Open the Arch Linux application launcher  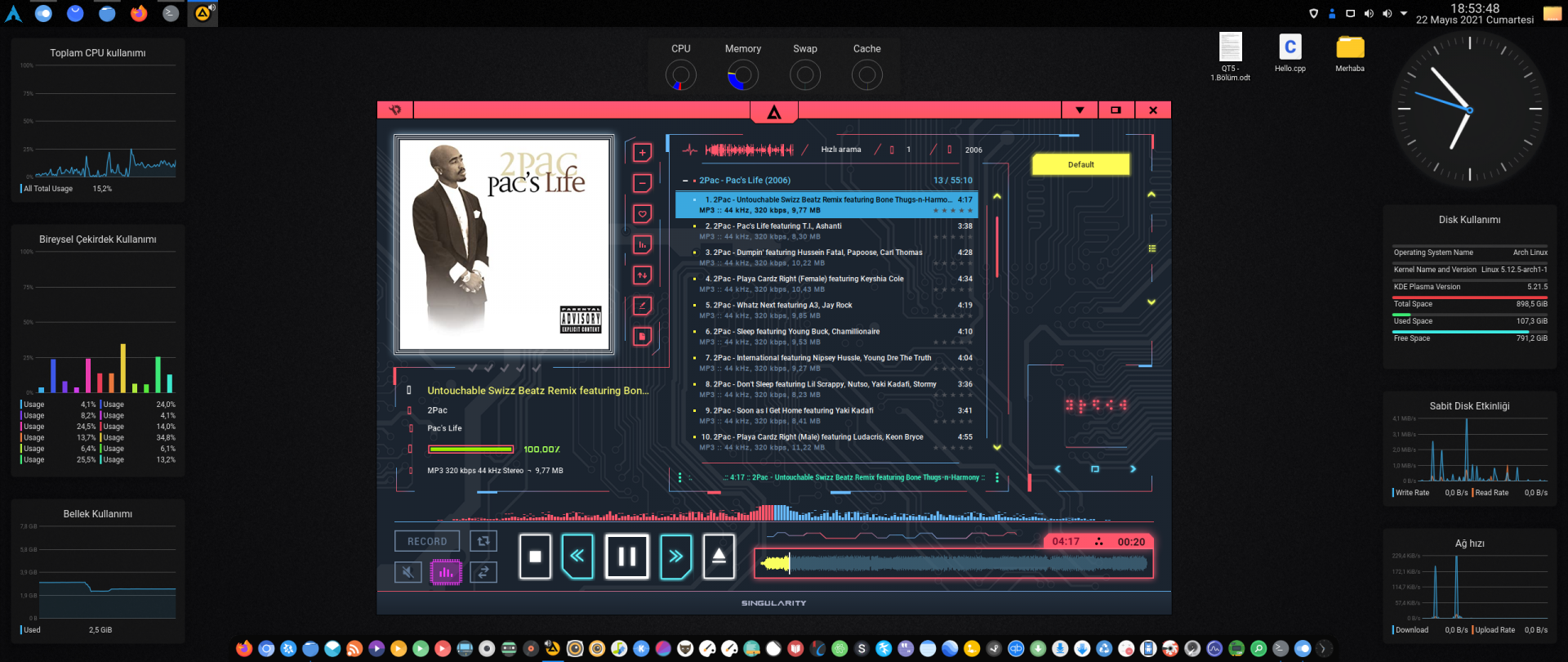point(14,13)
